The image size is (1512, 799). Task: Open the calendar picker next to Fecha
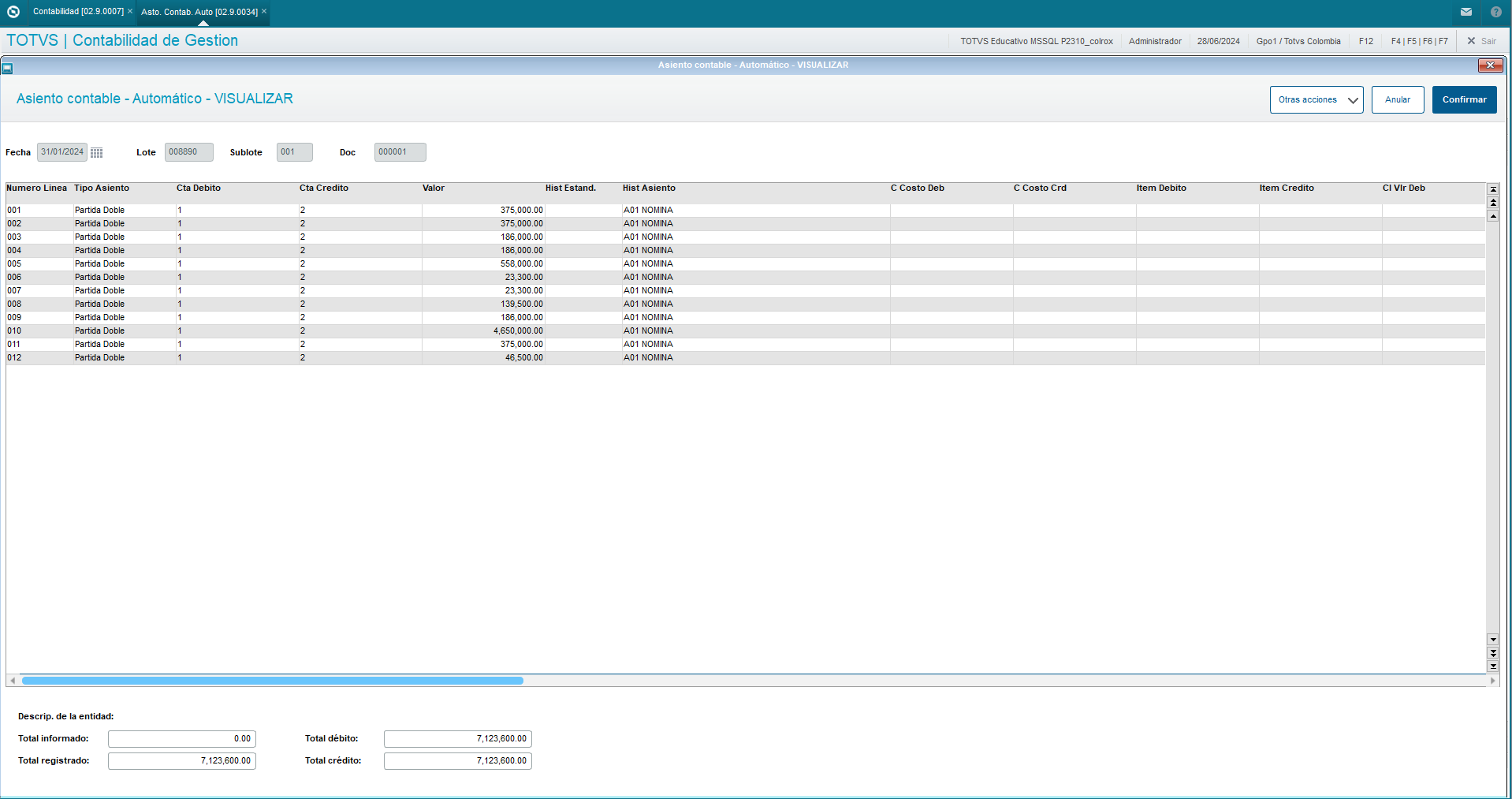pos(96,152)
